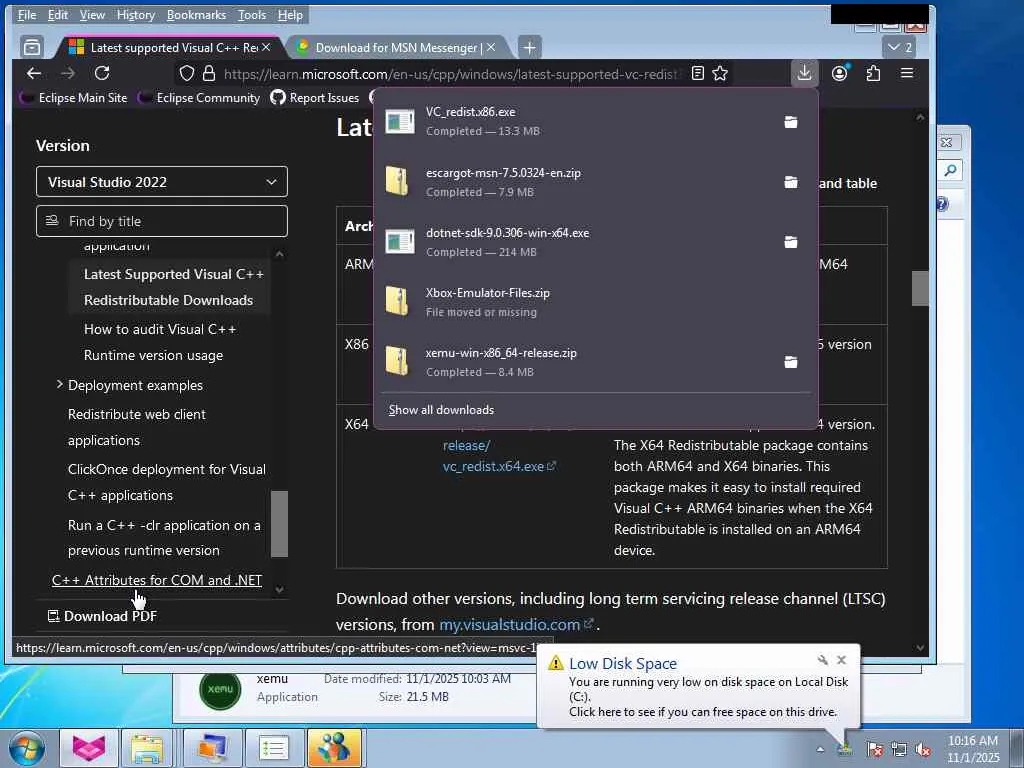Image resolution: width=1024 pixels, height=768 pixels.
Task: Open C++ Attributes for COM and .NET
Action: pyautogui.click(x=157, y=580)
